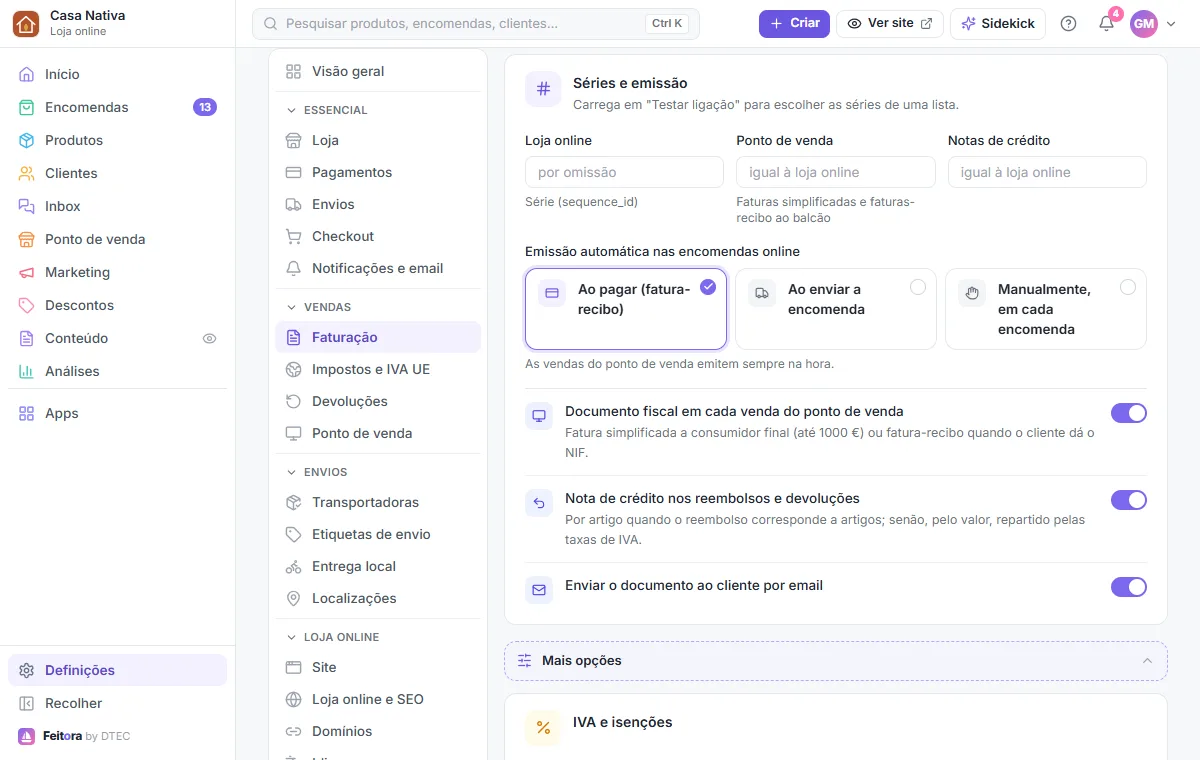The height and width of the screenshot is (760, 1200).
Task: Open Loja online e SEO settings
Action: 378,699
